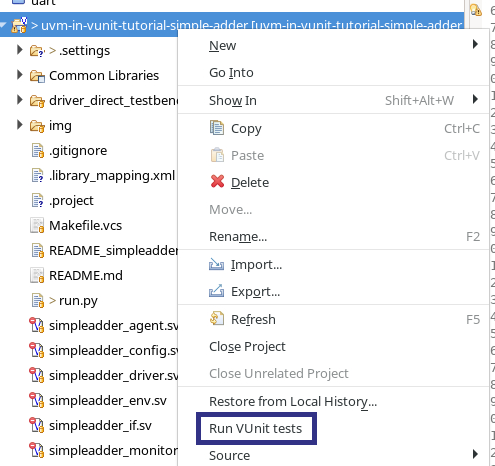This screenshot has height=466, width=495.
Task: Select the .settings folder name
Action: [x=84, y=51]
